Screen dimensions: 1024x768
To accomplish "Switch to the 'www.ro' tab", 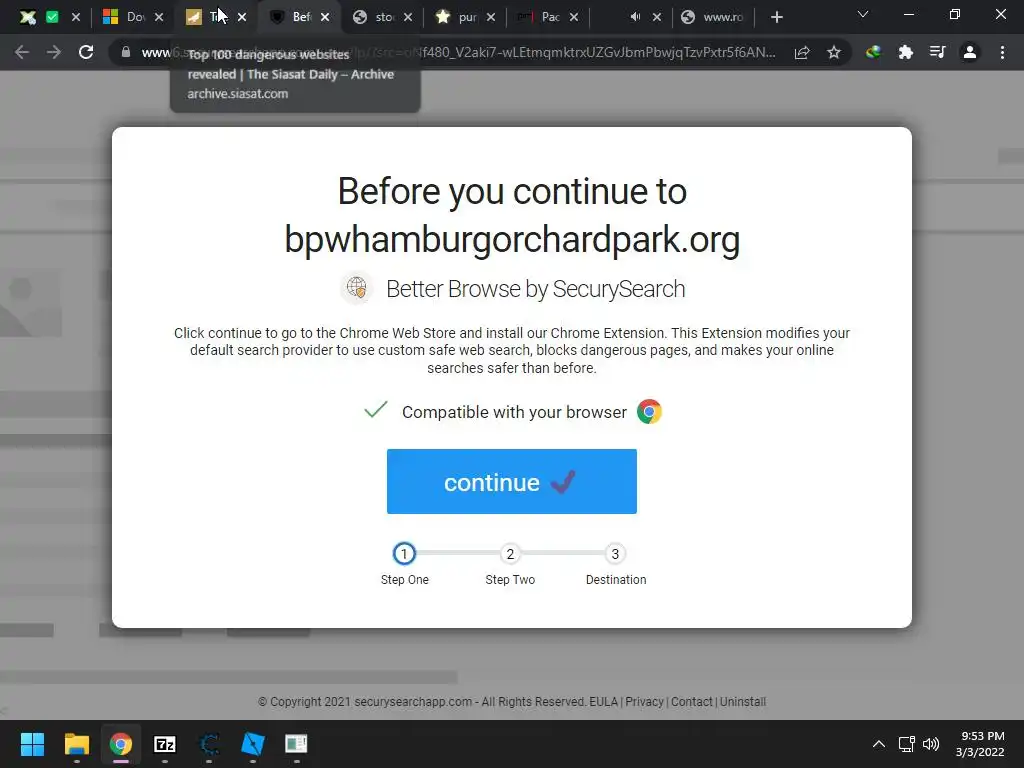I will (714, 17).
